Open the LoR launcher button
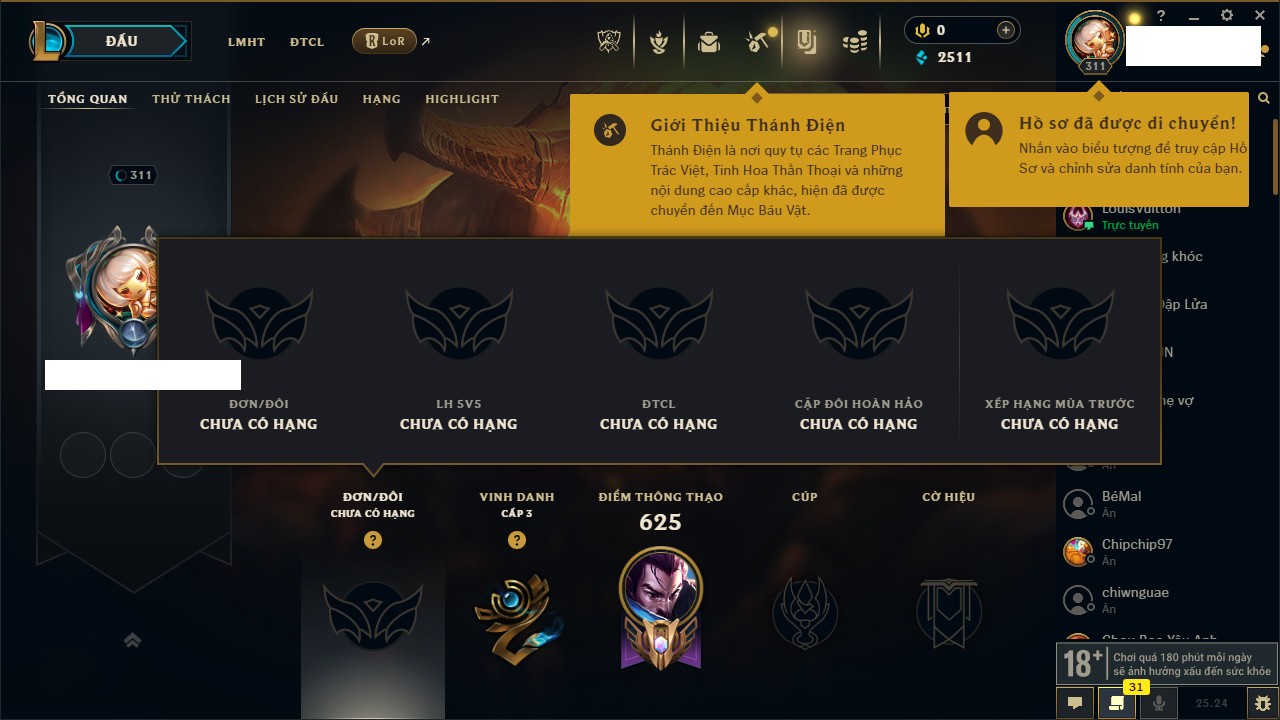Image resolution: width=1280 pixels, height=720 pixels. [384, 41]
